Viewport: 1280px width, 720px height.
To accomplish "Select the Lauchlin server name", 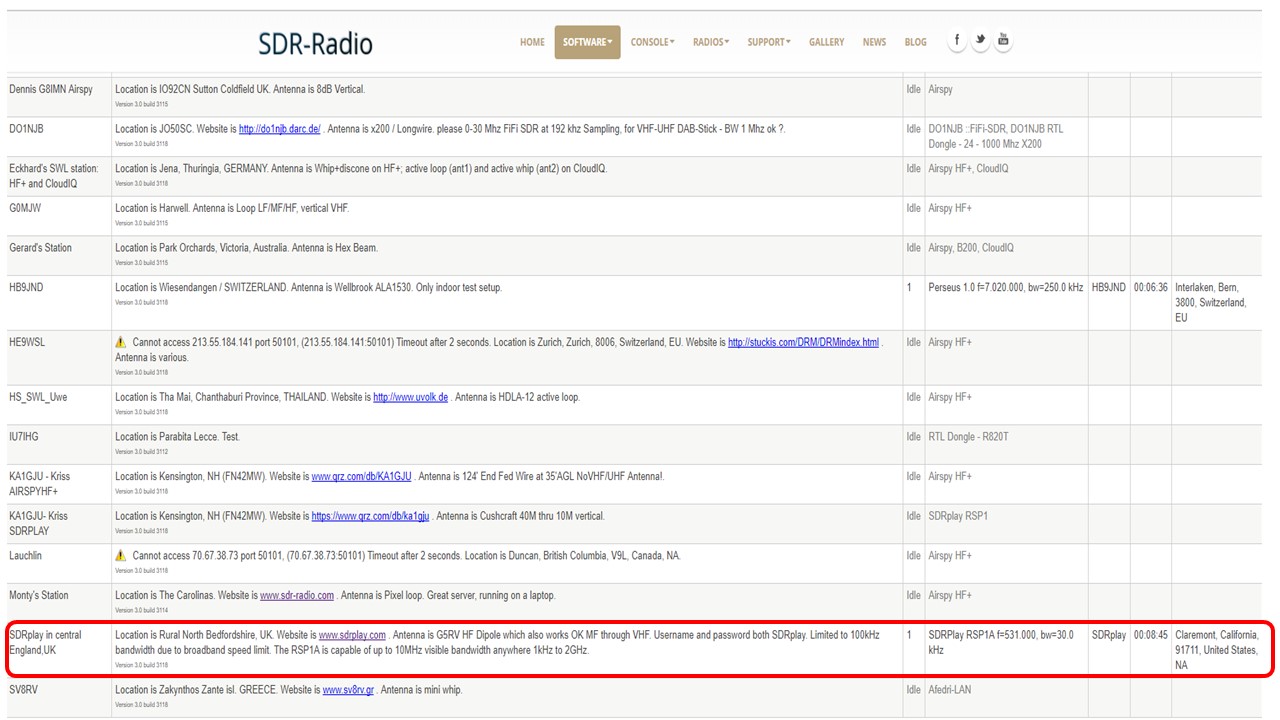I will pos(26,555).
